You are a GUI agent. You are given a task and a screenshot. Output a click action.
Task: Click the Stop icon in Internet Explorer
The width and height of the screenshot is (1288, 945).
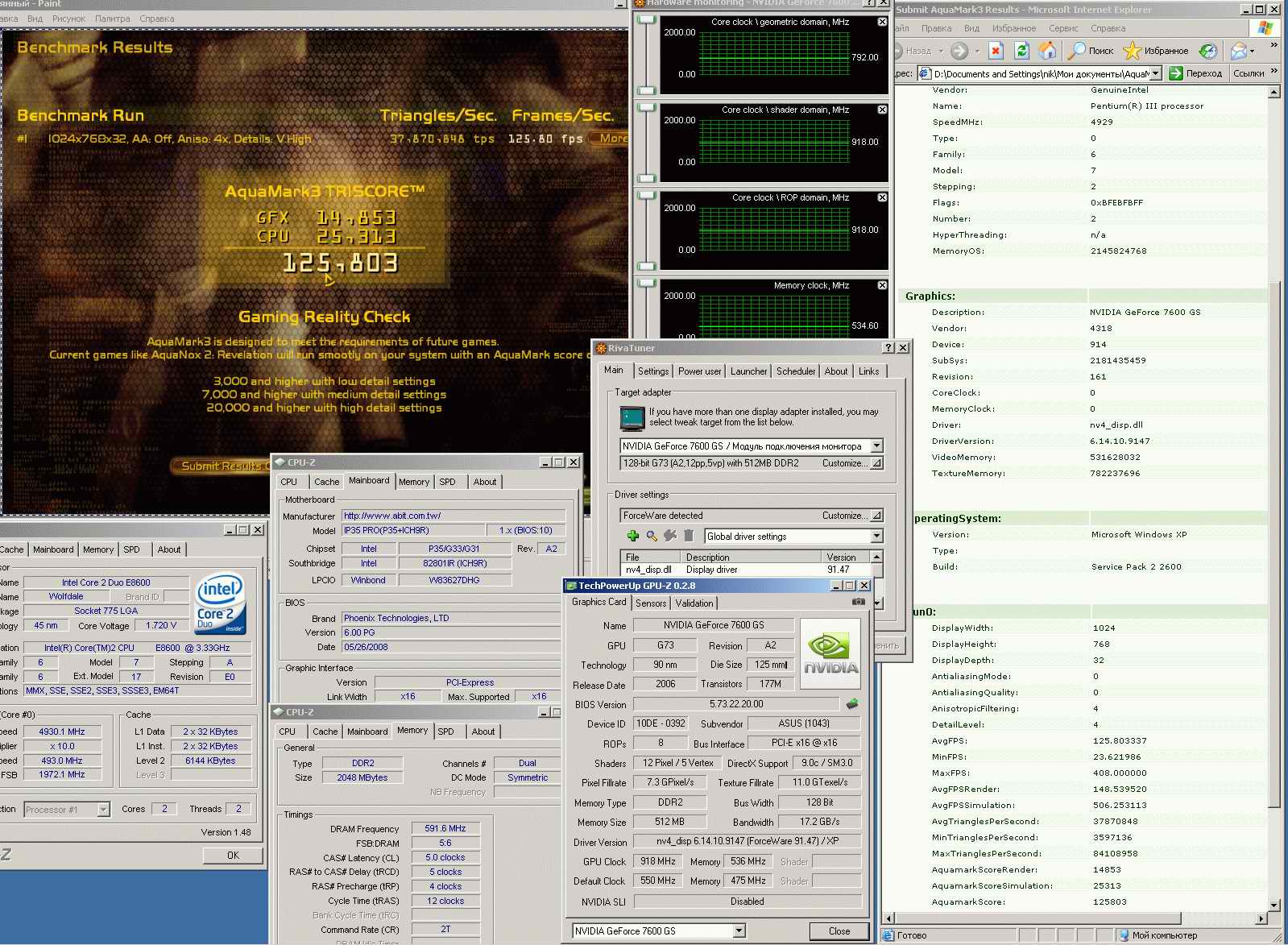tap(996, 51)
